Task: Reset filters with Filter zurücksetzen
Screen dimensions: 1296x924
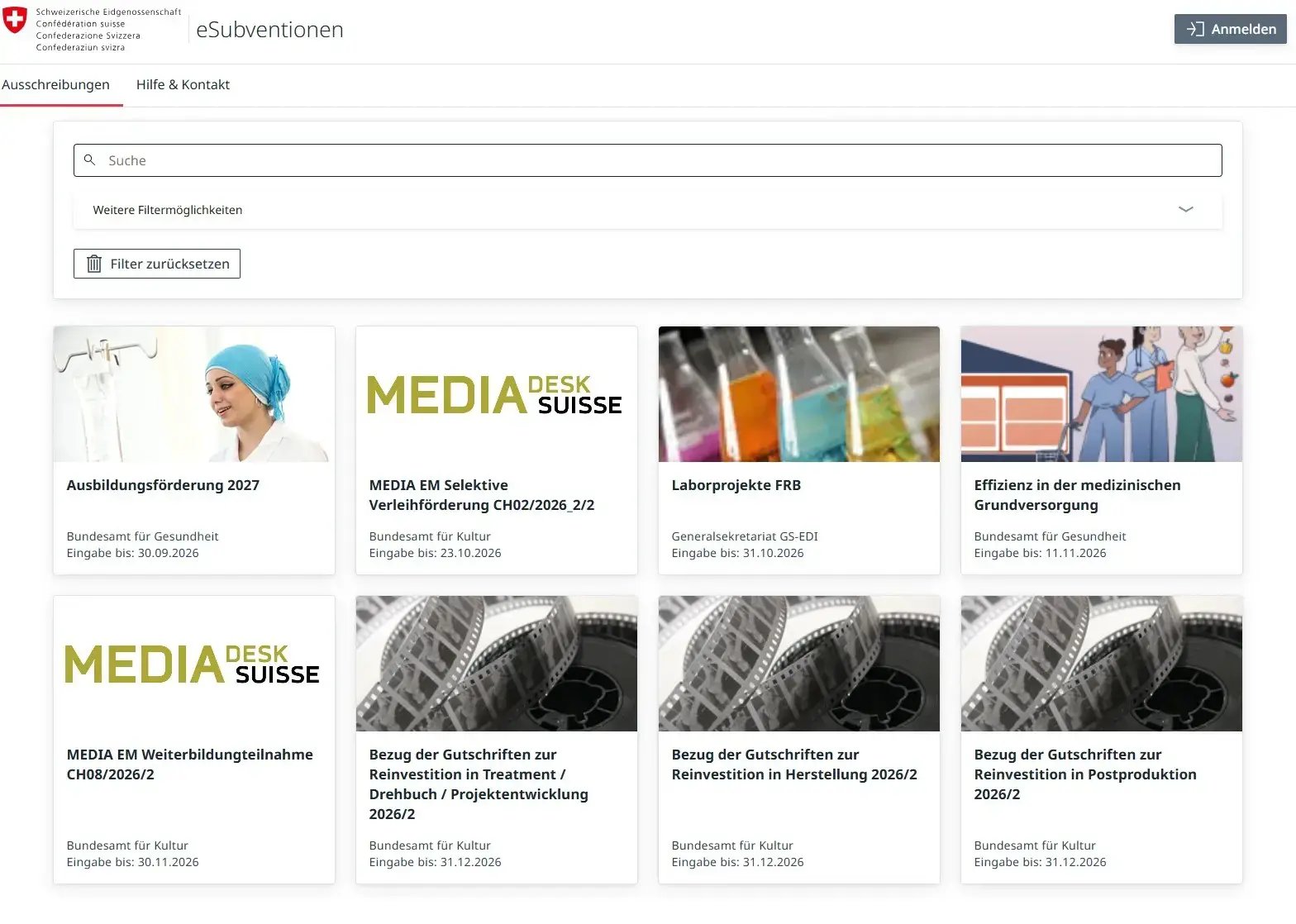Action: click(157, 264)
